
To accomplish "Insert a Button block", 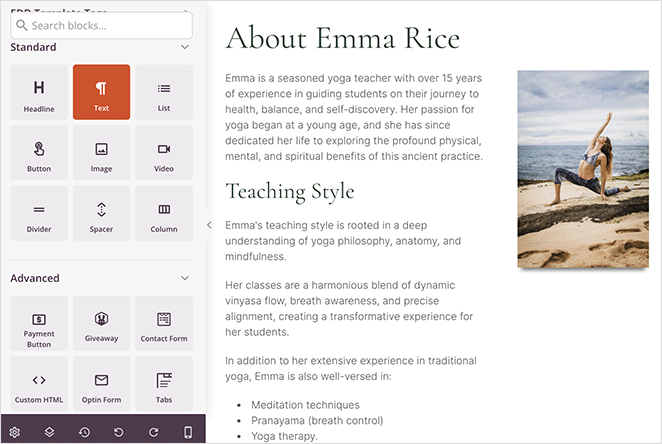I will (39, 153).
